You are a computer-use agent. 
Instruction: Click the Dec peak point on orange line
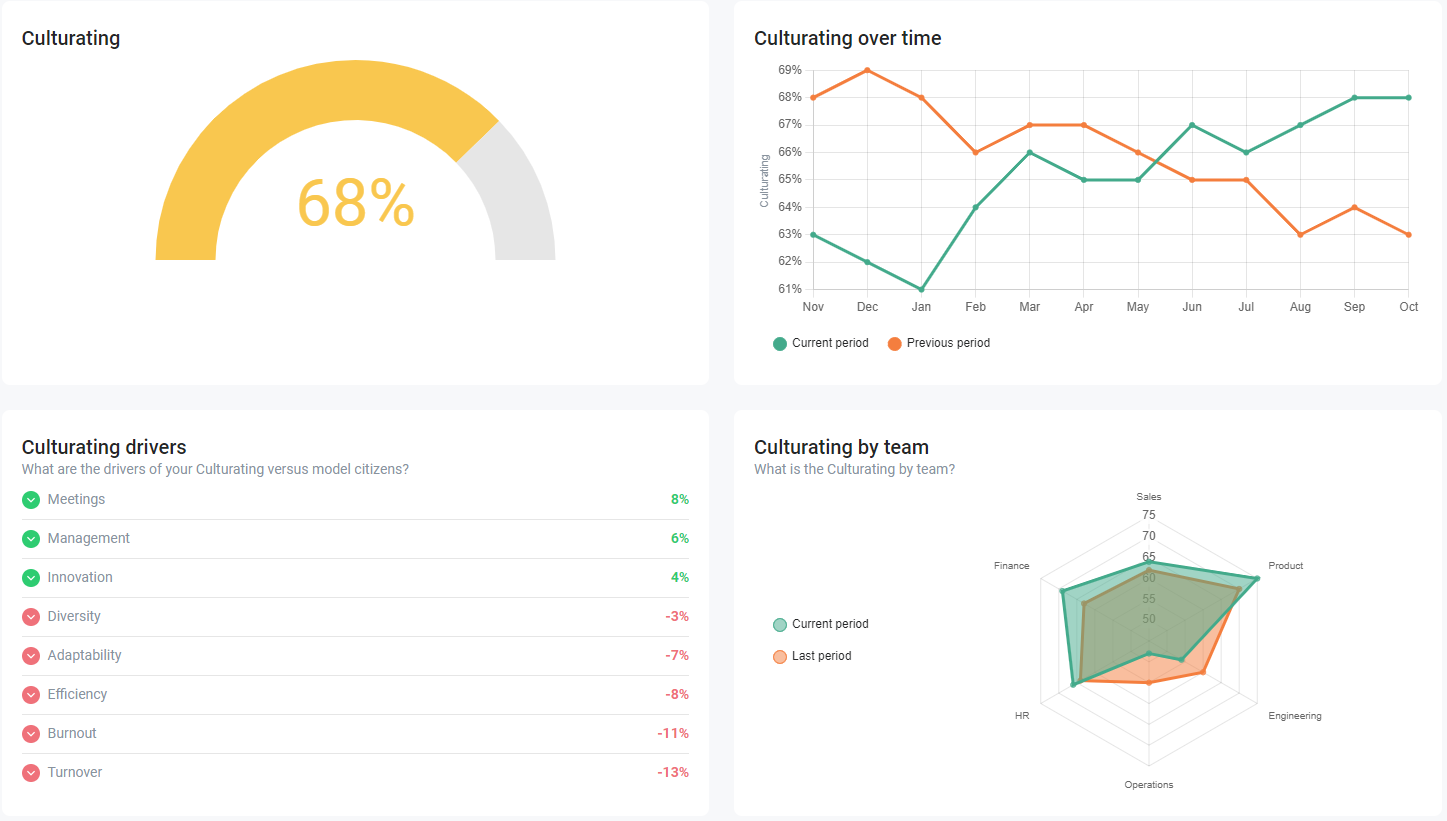(867, 70)
